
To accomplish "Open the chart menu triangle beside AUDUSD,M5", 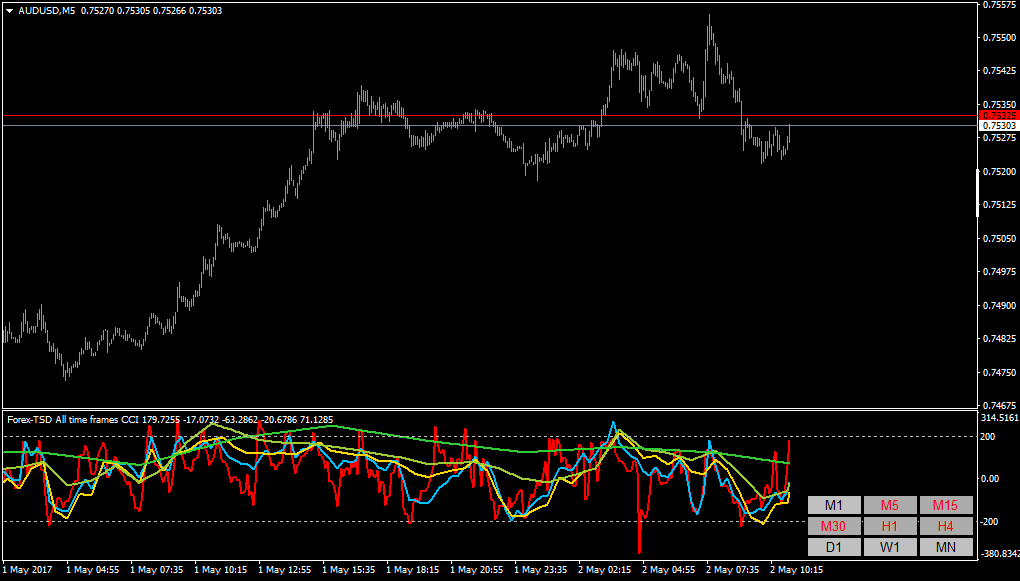I will (x=10, y=11).
